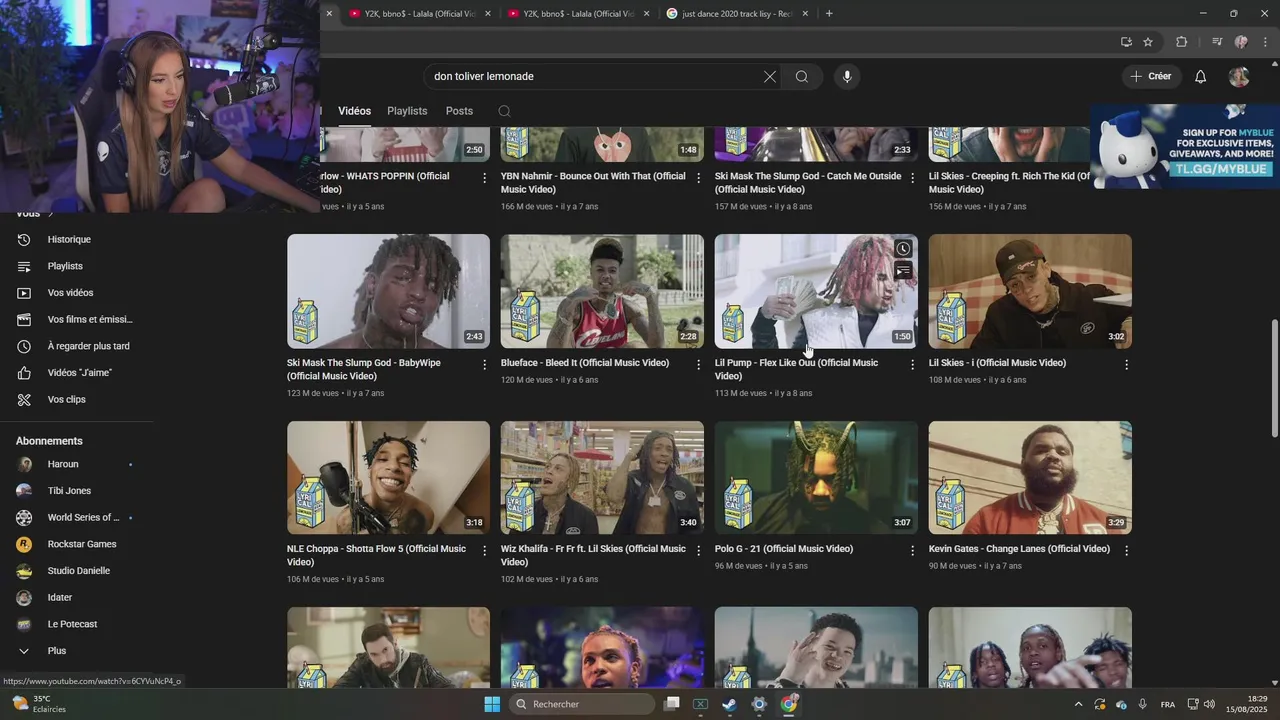Viewport: 1280px width, 720px height.
Task: Open a new browser tab with plus
Action: click(829, 14)
